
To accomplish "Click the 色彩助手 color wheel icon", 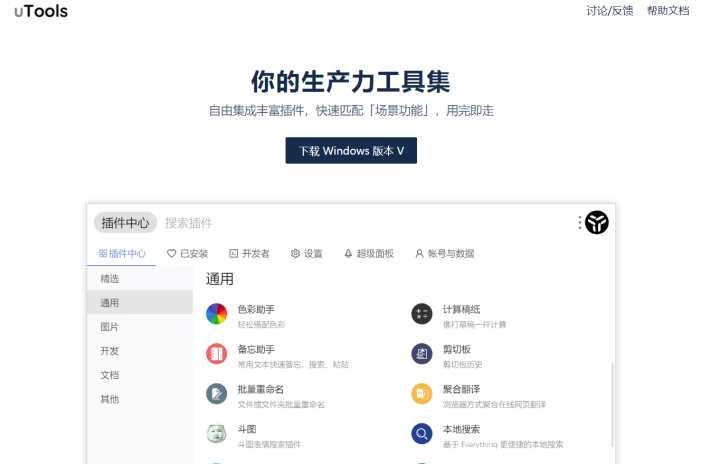I will pyautogui.click(x=217, y=314).
